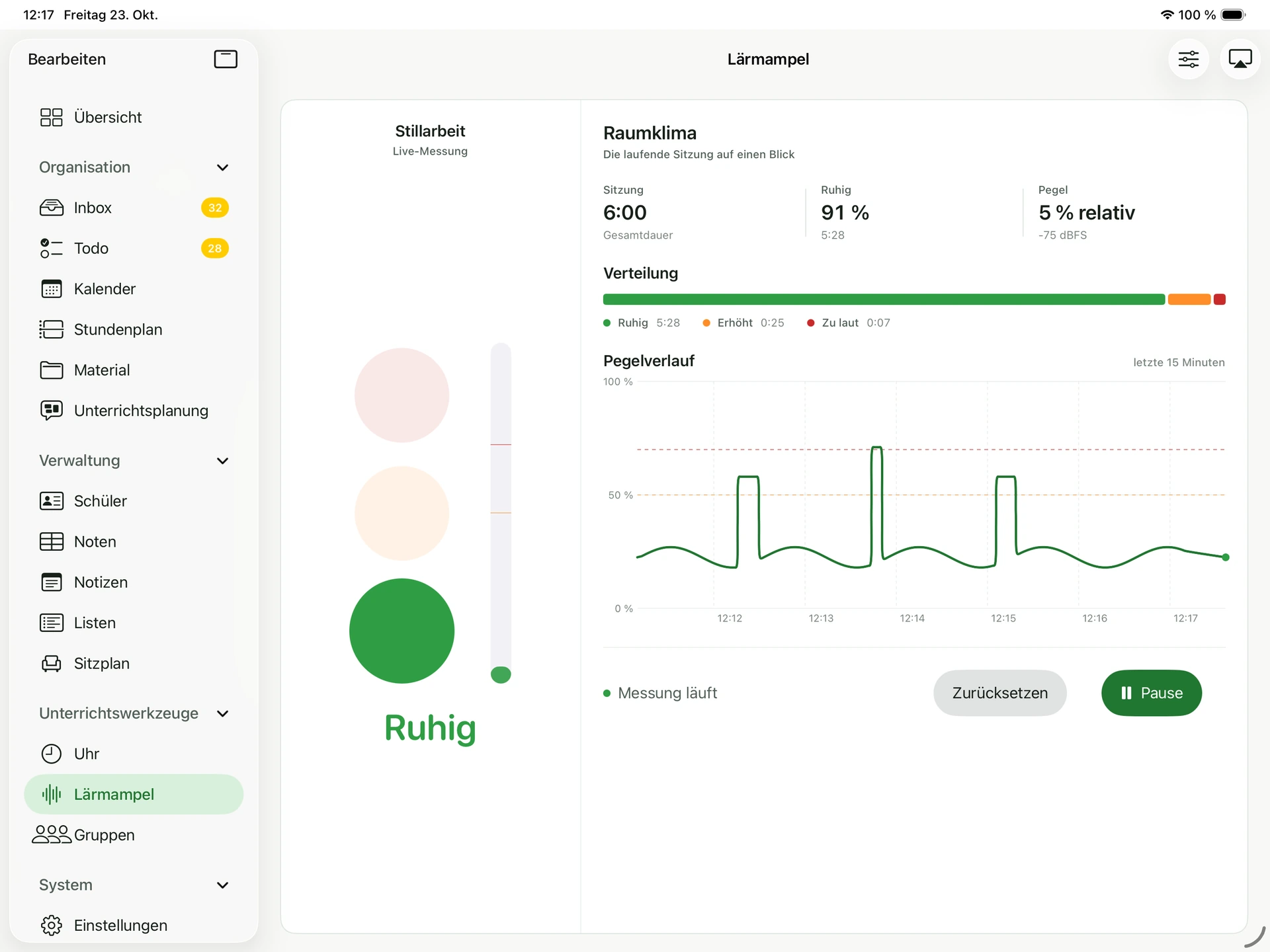
Task: Open the Inbox tray icon
Action: pyautogui.click(x=52, y=208)
